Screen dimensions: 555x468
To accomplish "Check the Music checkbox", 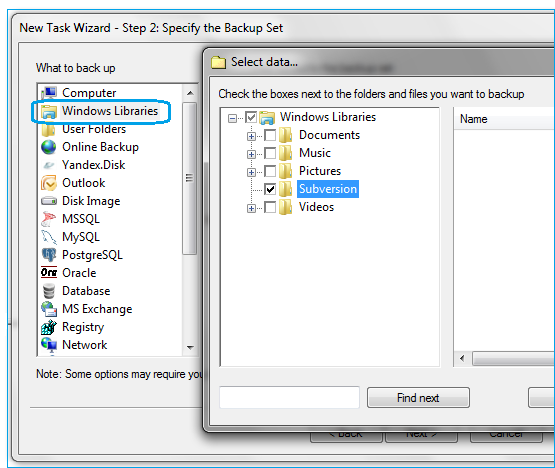I will 270,153.
